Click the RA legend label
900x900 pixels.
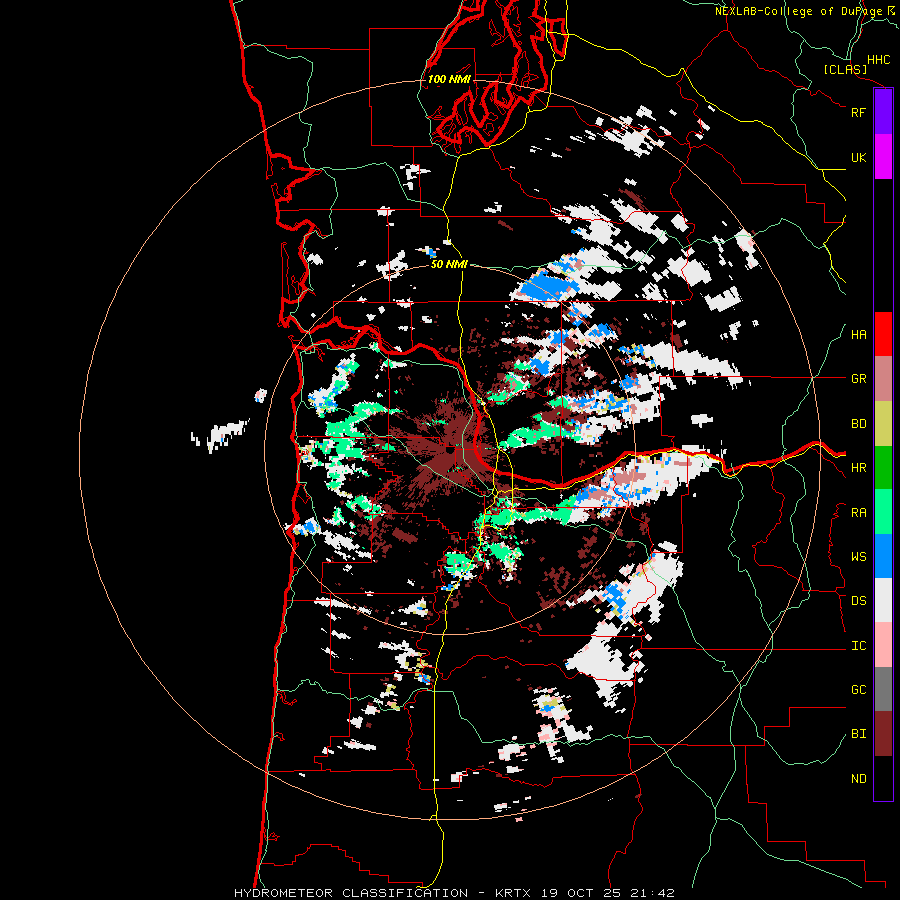point(859,513)
